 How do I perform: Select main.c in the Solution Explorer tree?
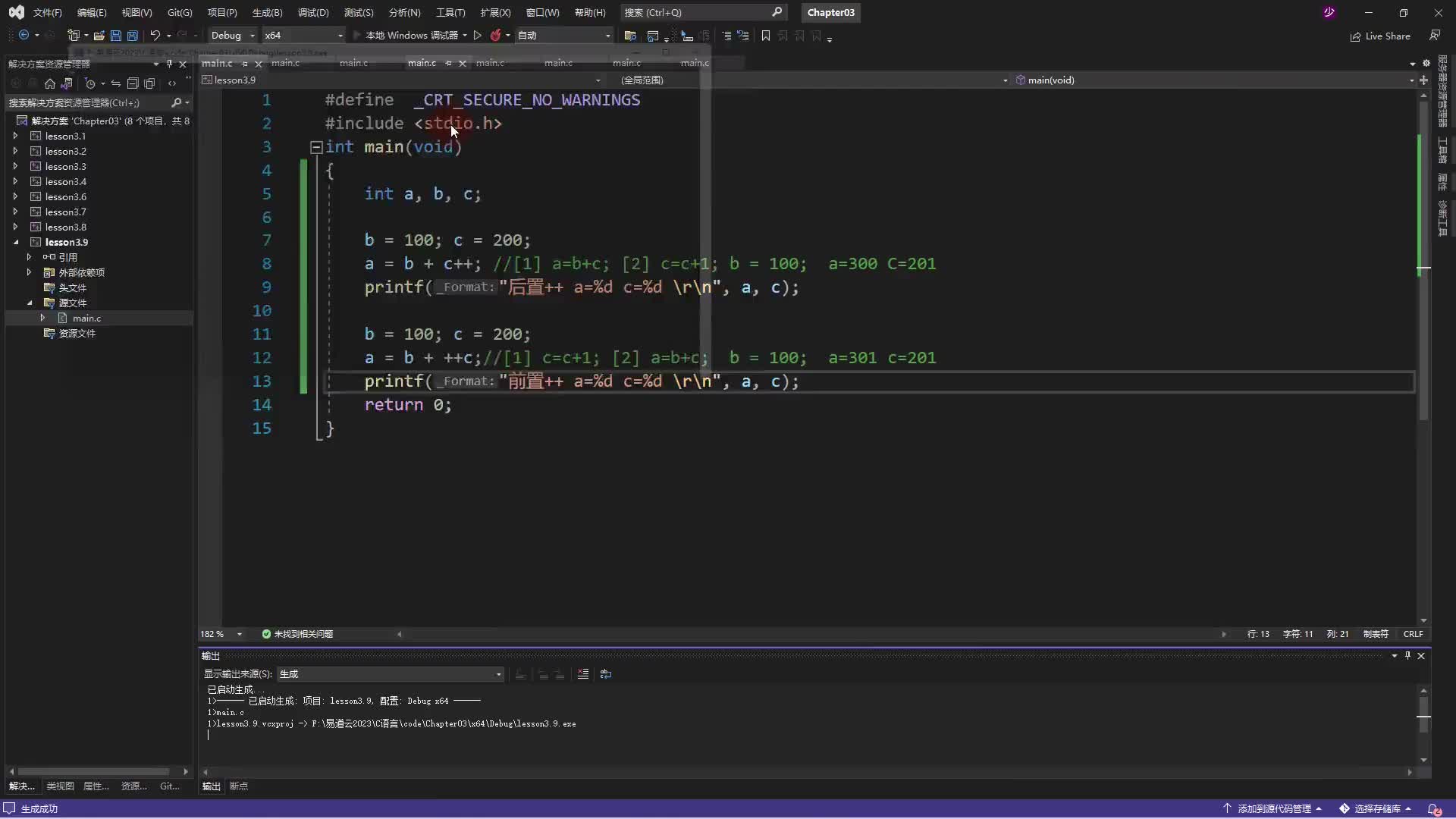[x=86, y=318]
